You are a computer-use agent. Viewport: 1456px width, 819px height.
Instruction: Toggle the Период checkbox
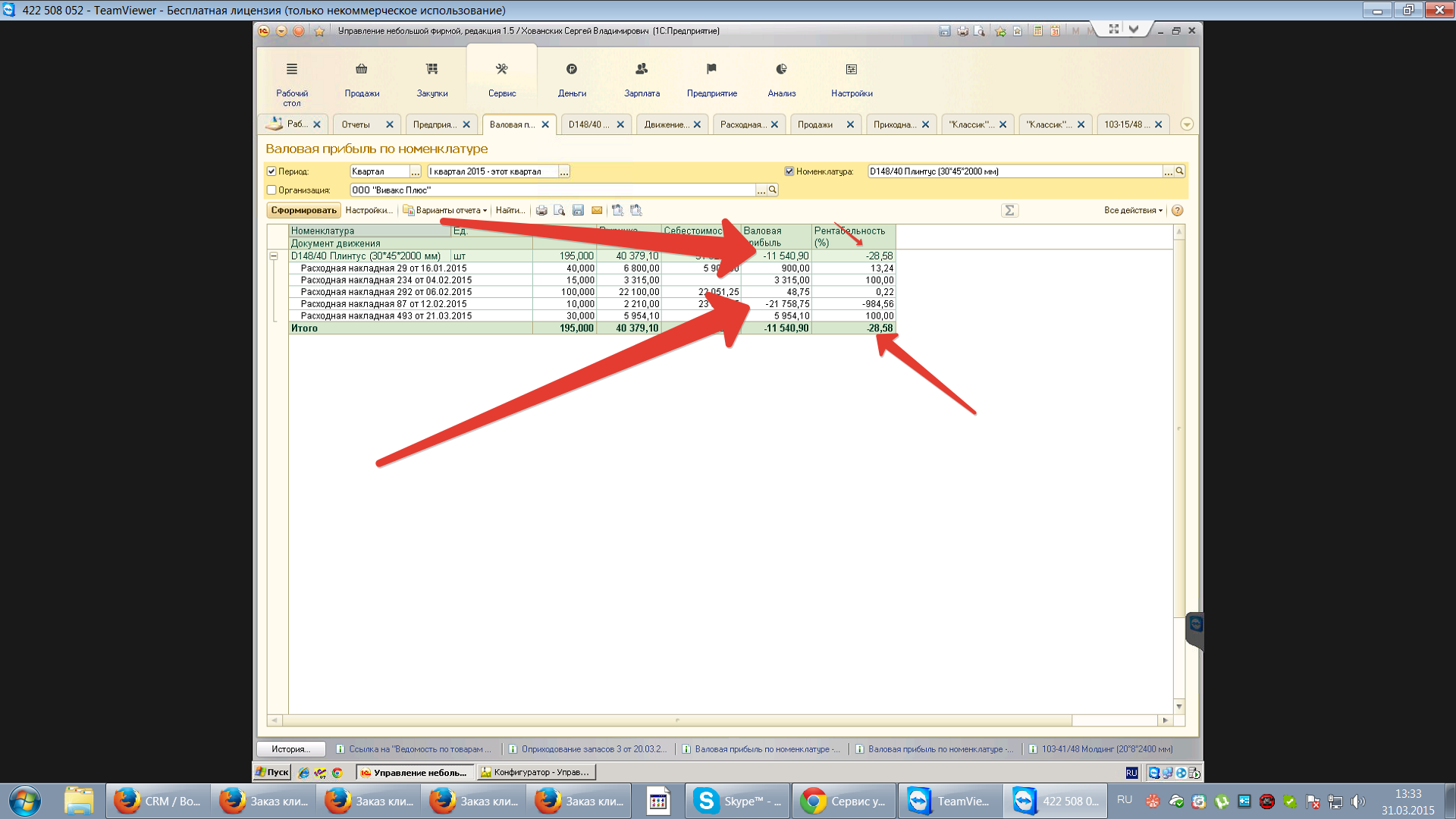tap(271, 171)
